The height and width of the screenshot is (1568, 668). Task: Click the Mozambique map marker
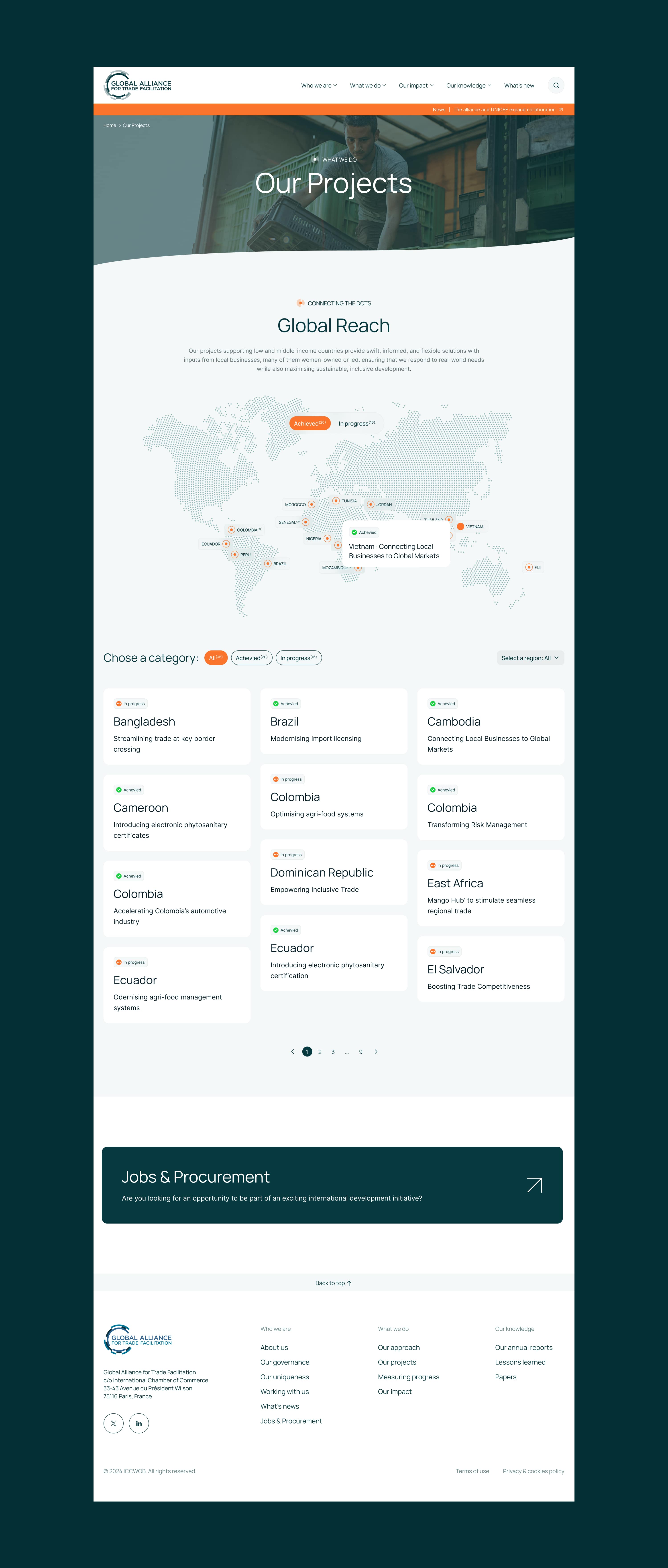[x=358, y=568]
